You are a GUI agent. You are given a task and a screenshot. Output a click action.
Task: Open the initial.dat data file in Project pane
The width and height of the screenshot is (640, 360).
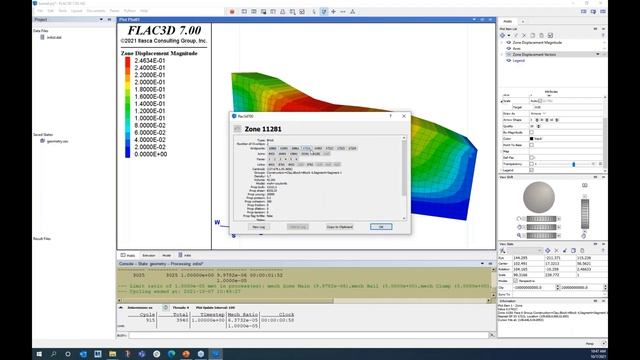[x=51, y=37]
